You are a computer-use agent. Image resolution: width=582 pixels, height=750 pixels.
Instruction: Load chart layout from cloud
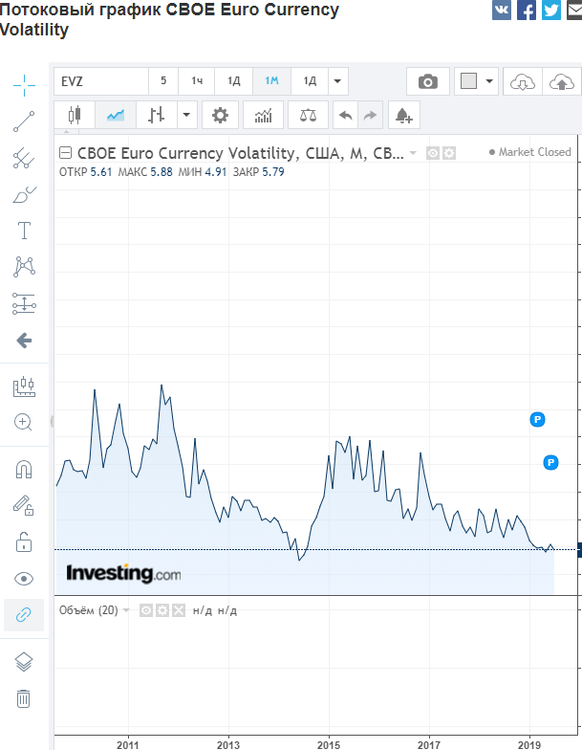(522, 81)
